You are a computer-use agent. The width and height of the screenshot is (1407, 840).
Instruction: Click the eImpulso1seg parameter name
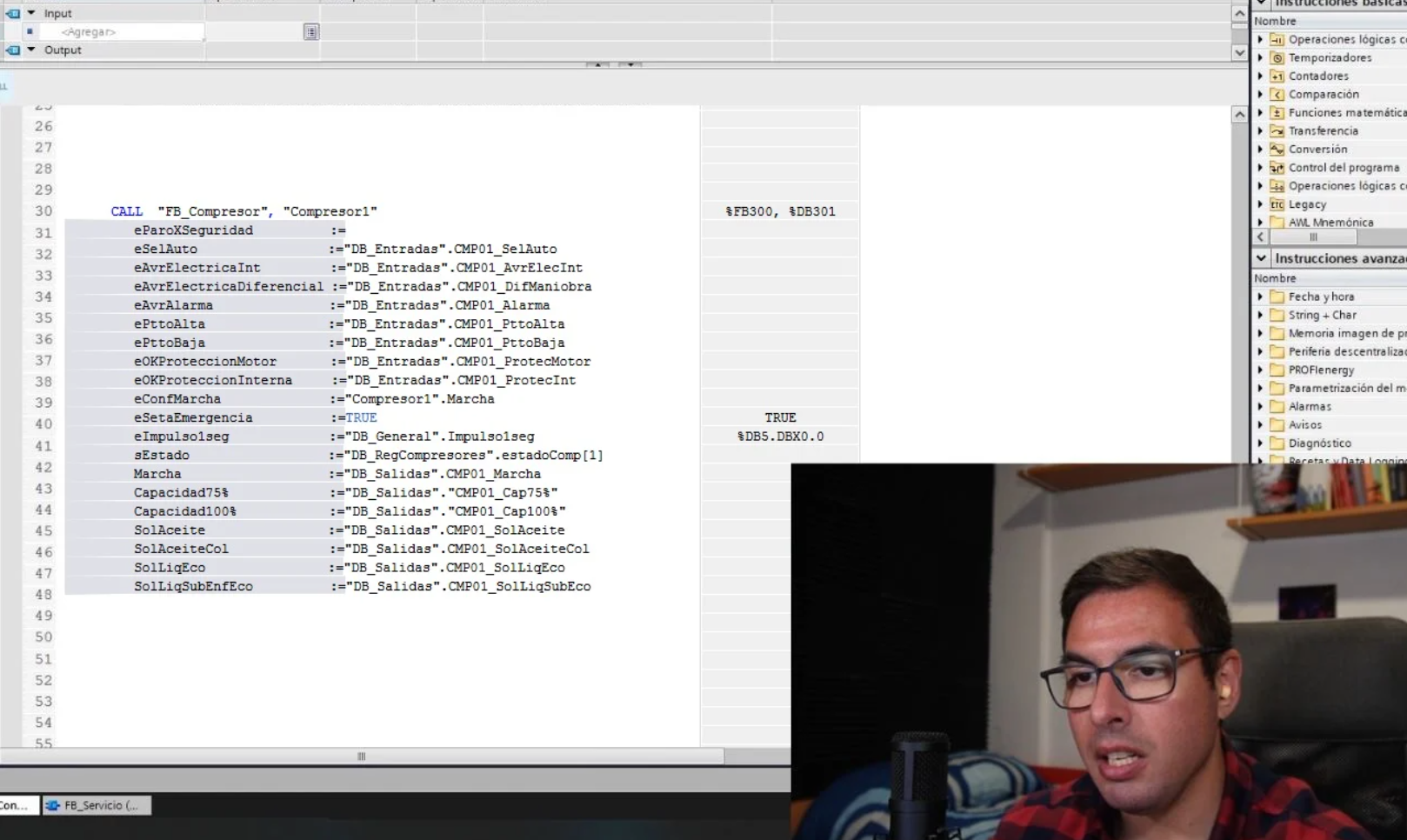pos(181,437)
